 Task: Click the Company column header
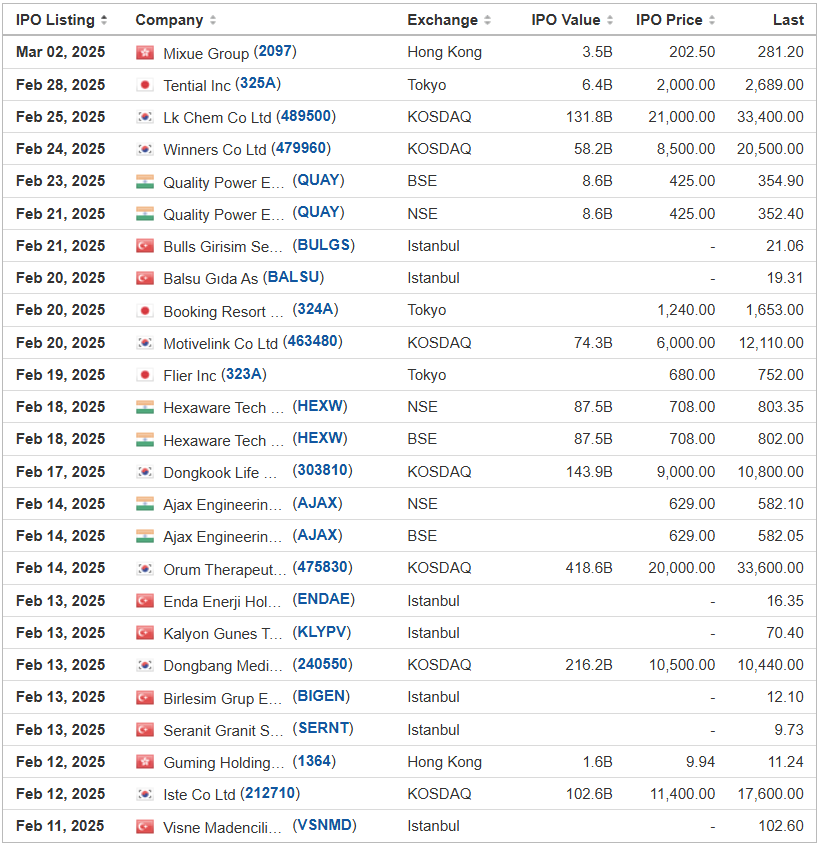[x=169, y=20]
